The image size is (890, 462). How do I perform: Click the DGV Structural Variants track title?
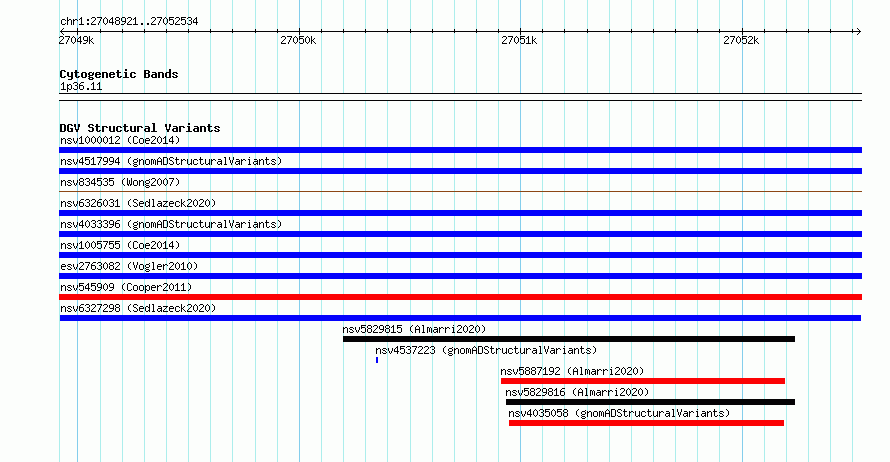pos(140,128)
